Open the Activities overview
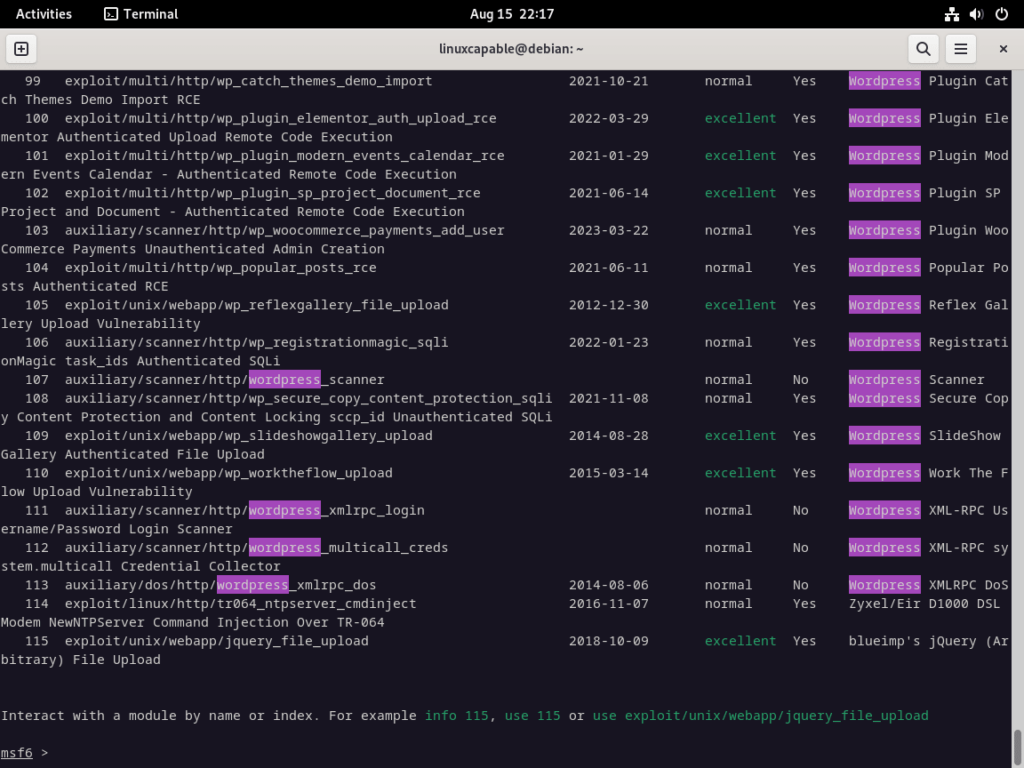This screenshot has width=1024, height=768. 44,14
